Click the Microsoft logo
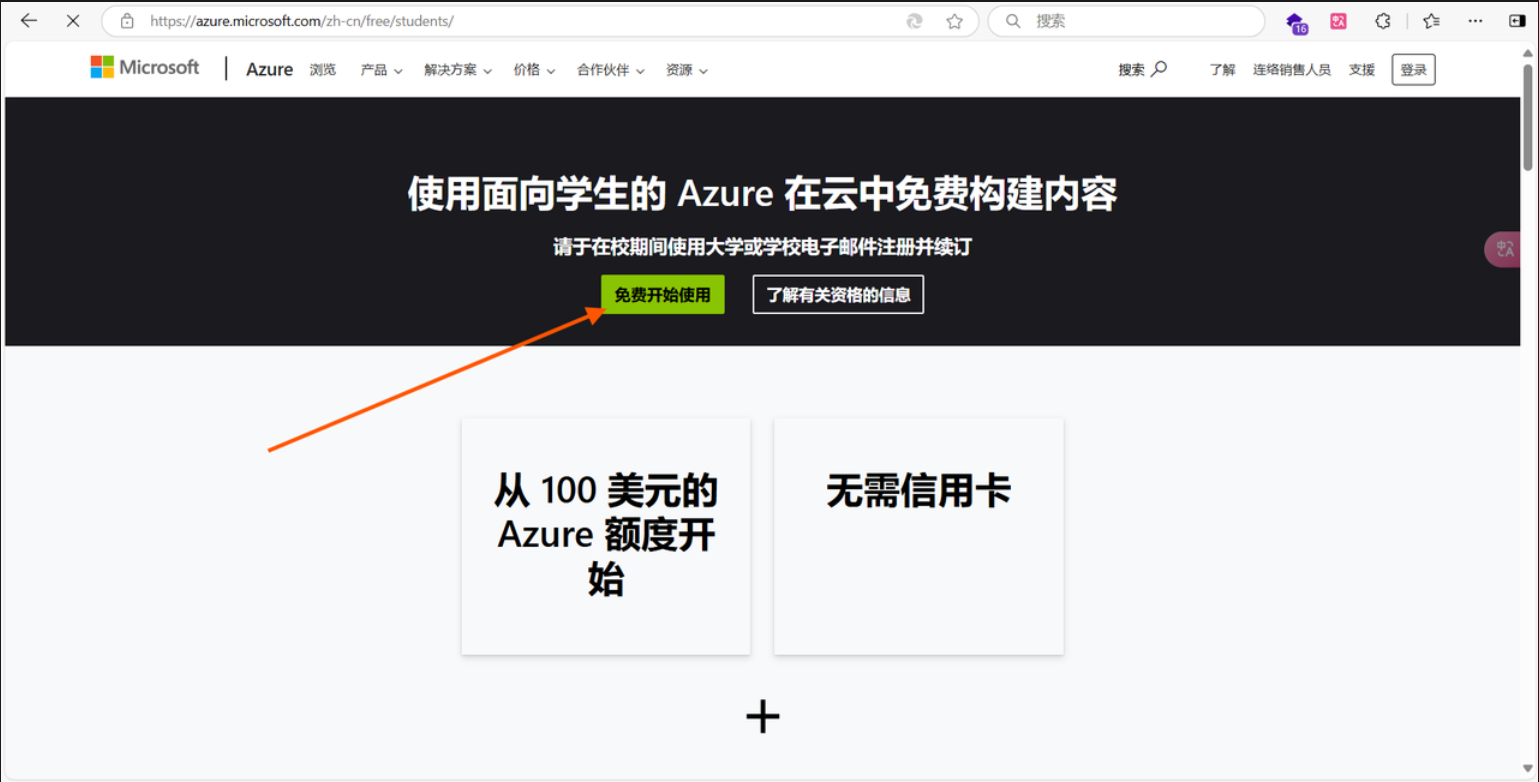Image resolution: width=1539 pixels, height=782 pixels. click(145, 67)
